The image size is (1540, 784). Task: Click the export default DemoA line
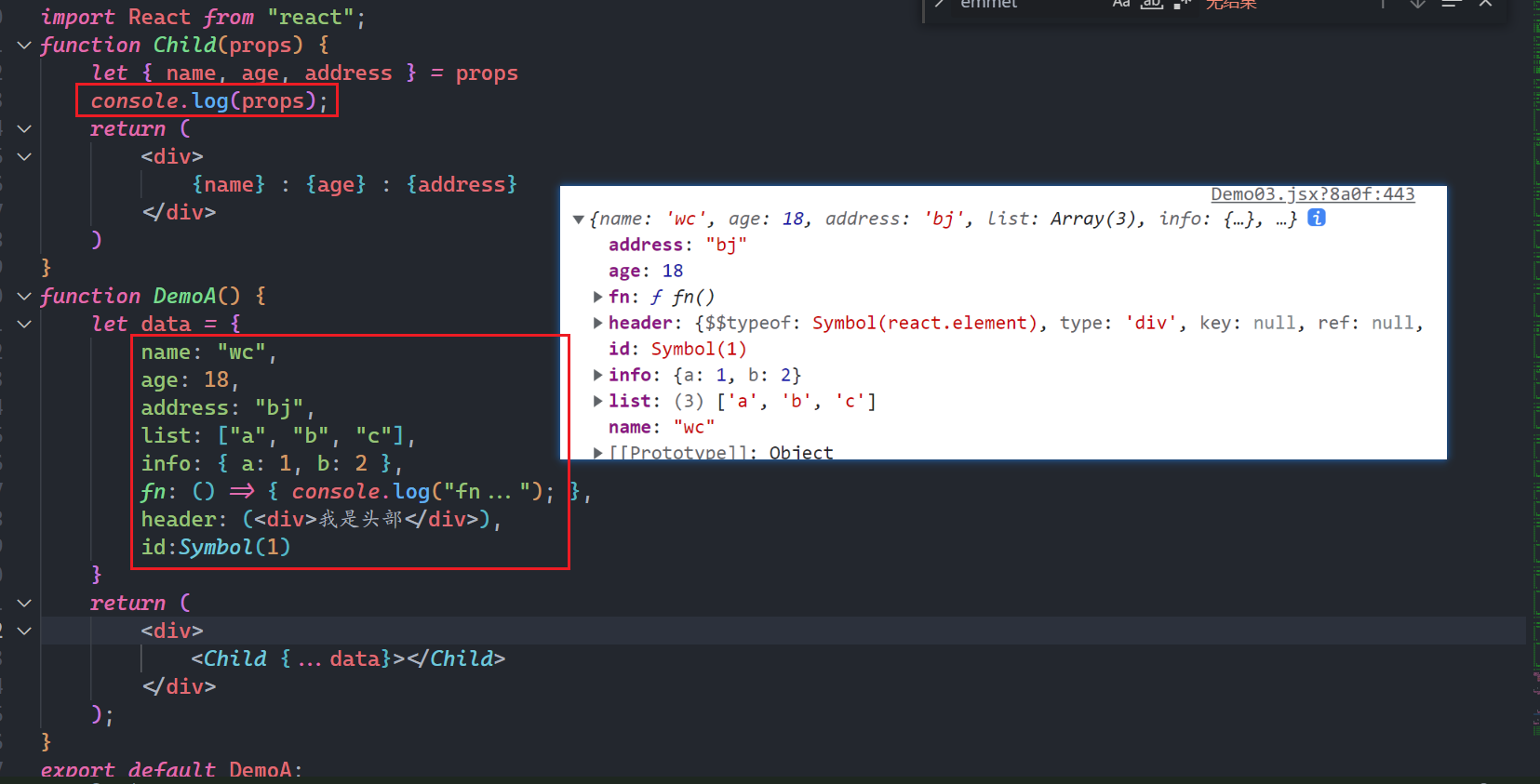pos(171,770)
